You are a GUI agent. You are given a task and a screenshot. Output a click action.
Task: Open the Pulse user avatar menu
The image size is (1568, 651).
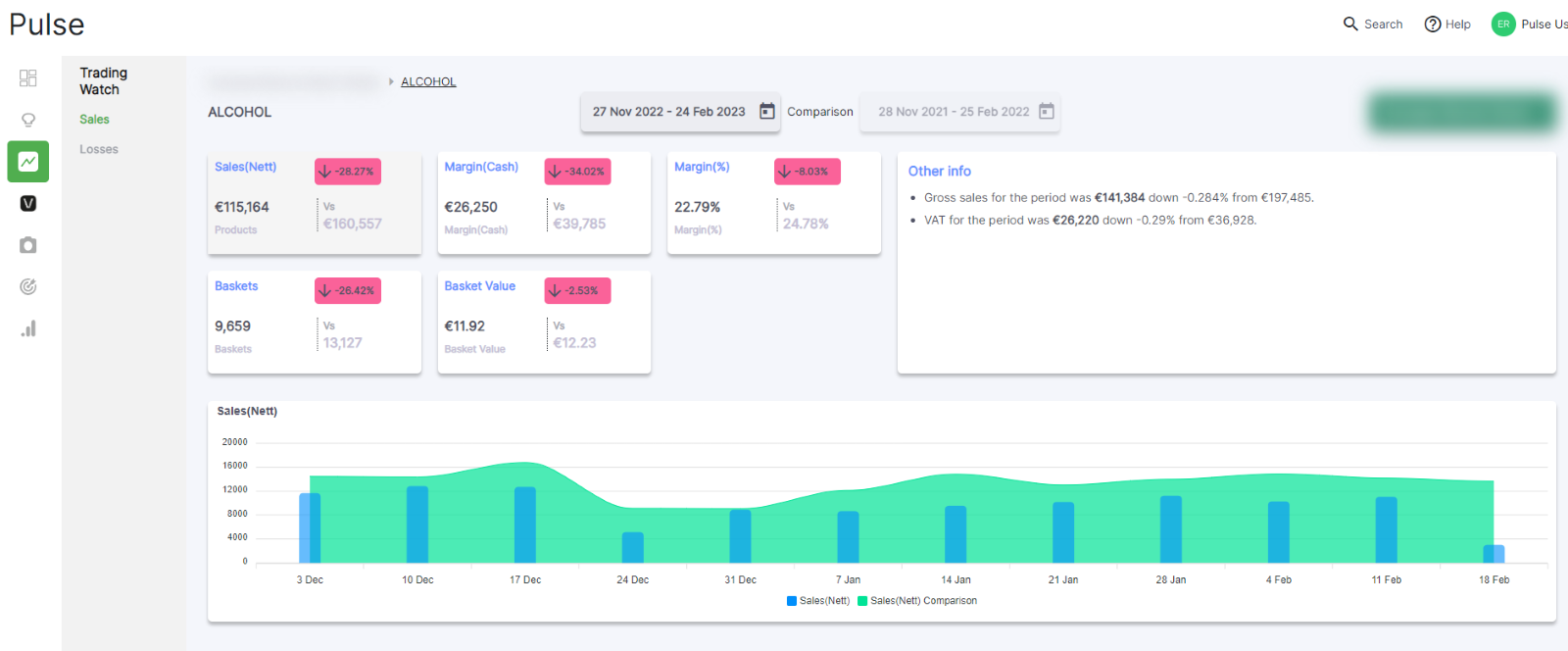(1503, 25)
